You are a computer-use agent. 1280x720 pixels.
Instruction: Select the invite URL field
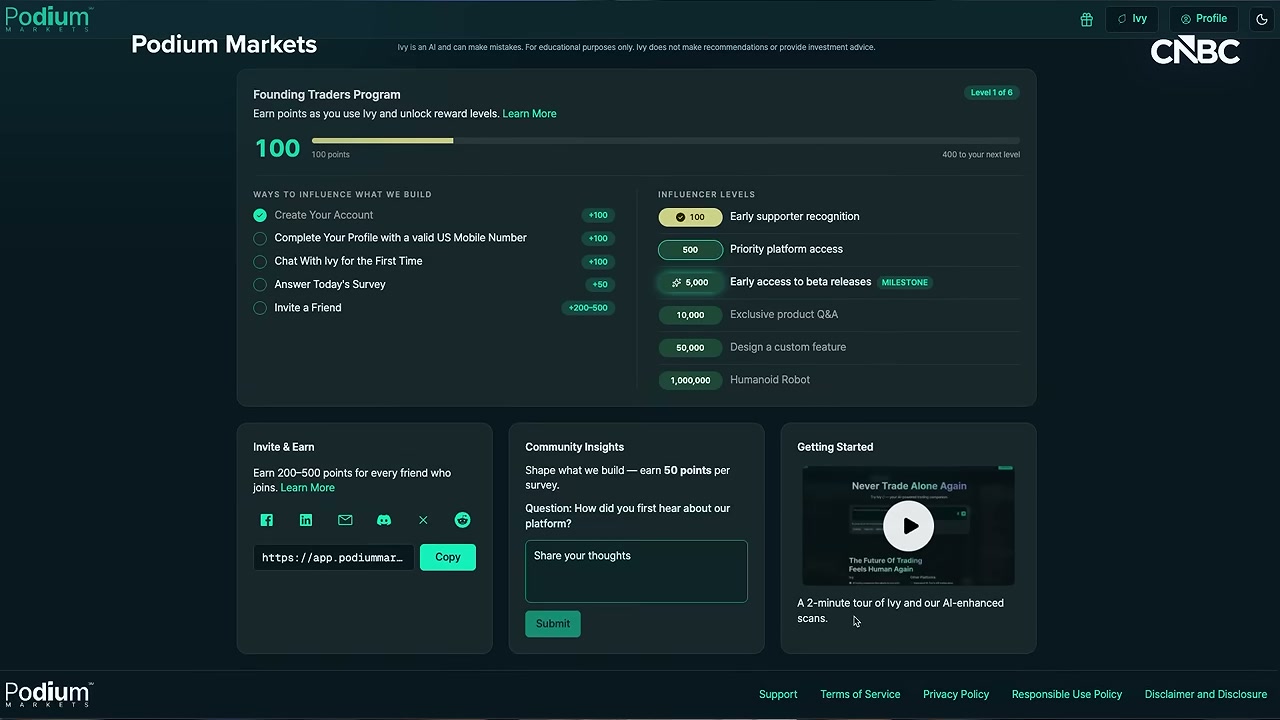(333, 557)
